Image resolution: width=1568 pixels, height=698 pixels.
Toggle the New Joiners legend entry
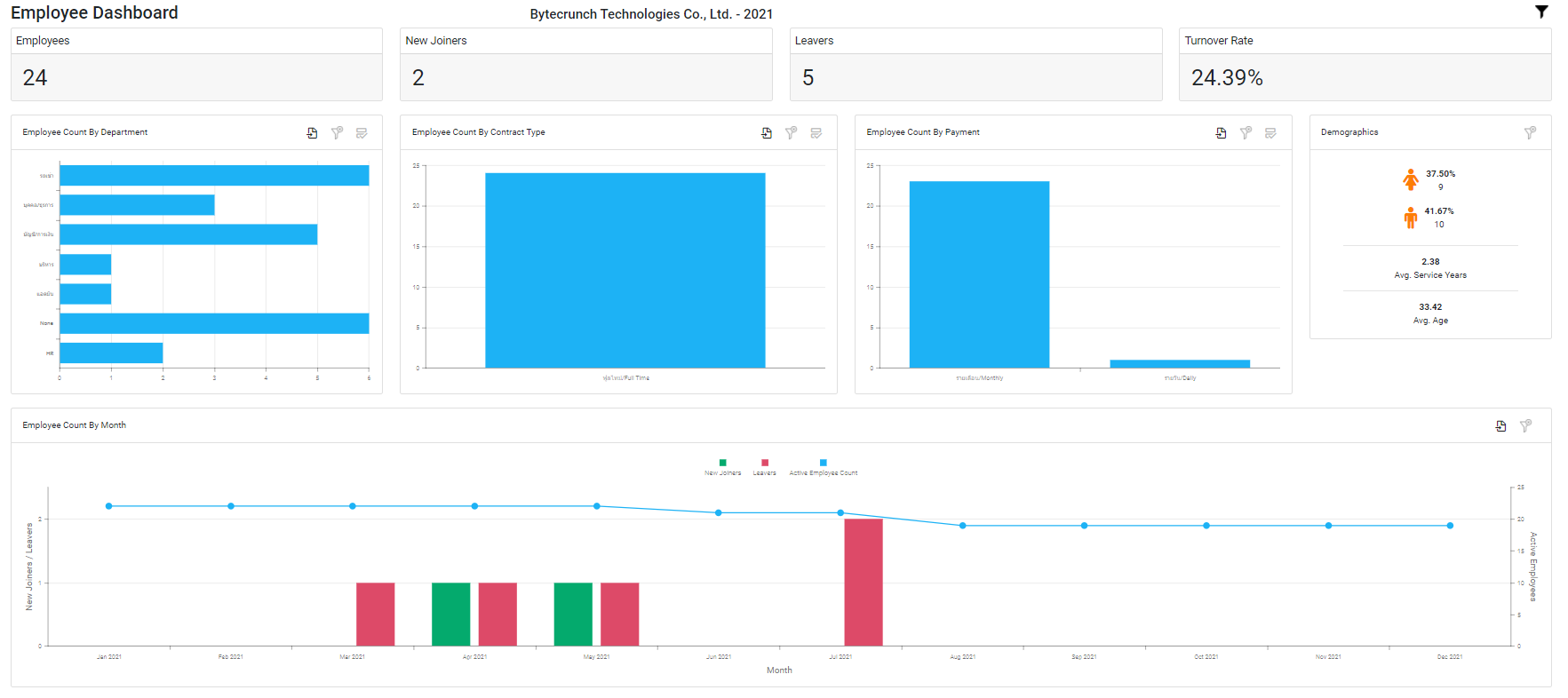click(x=722, y=467)
